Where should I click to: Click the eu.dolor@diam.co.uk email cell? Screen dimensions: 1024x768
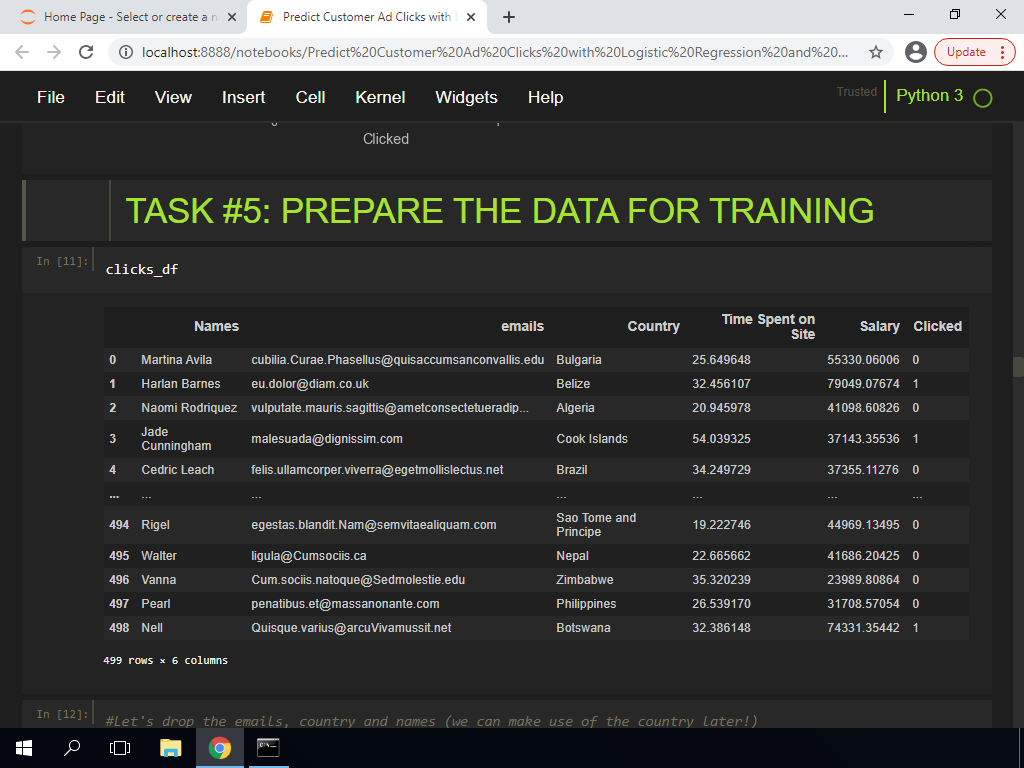[310, 384]
